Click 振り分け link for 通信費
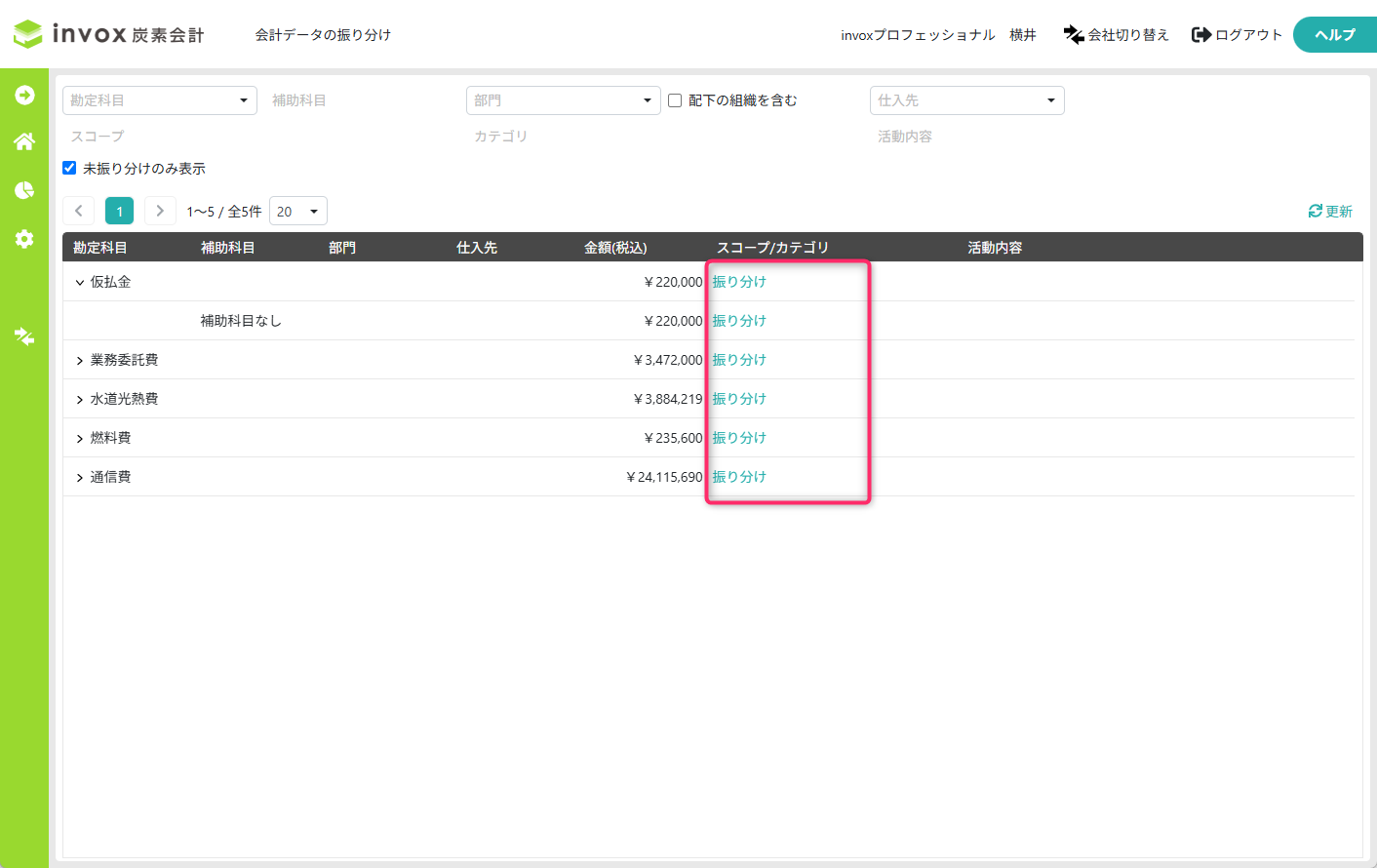Viewport: 1377px width, 868px height. (x=739, y=477)
